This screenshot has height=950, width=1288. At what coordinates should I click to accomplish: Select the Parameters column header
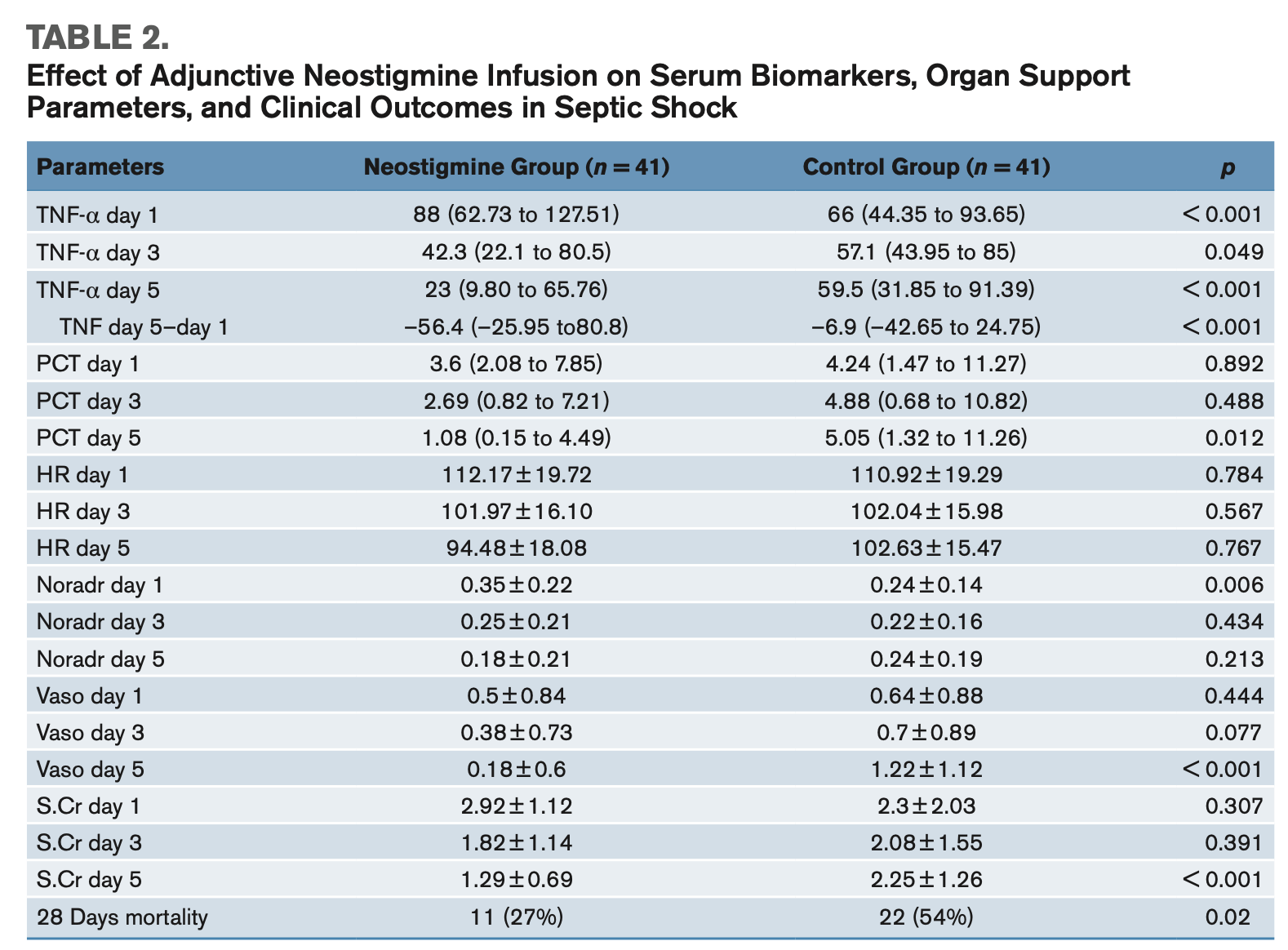pos(100,167)
